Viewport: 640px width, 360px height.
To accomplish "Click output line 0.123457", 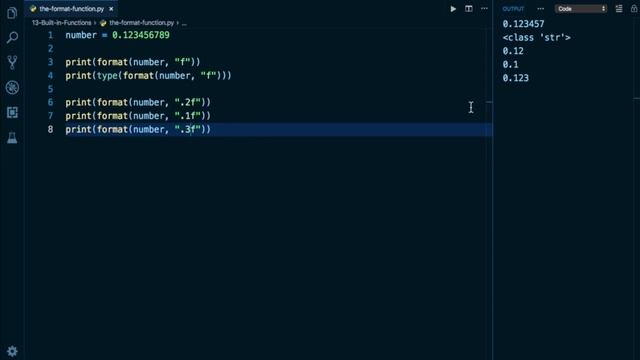I will click(523, 24).
